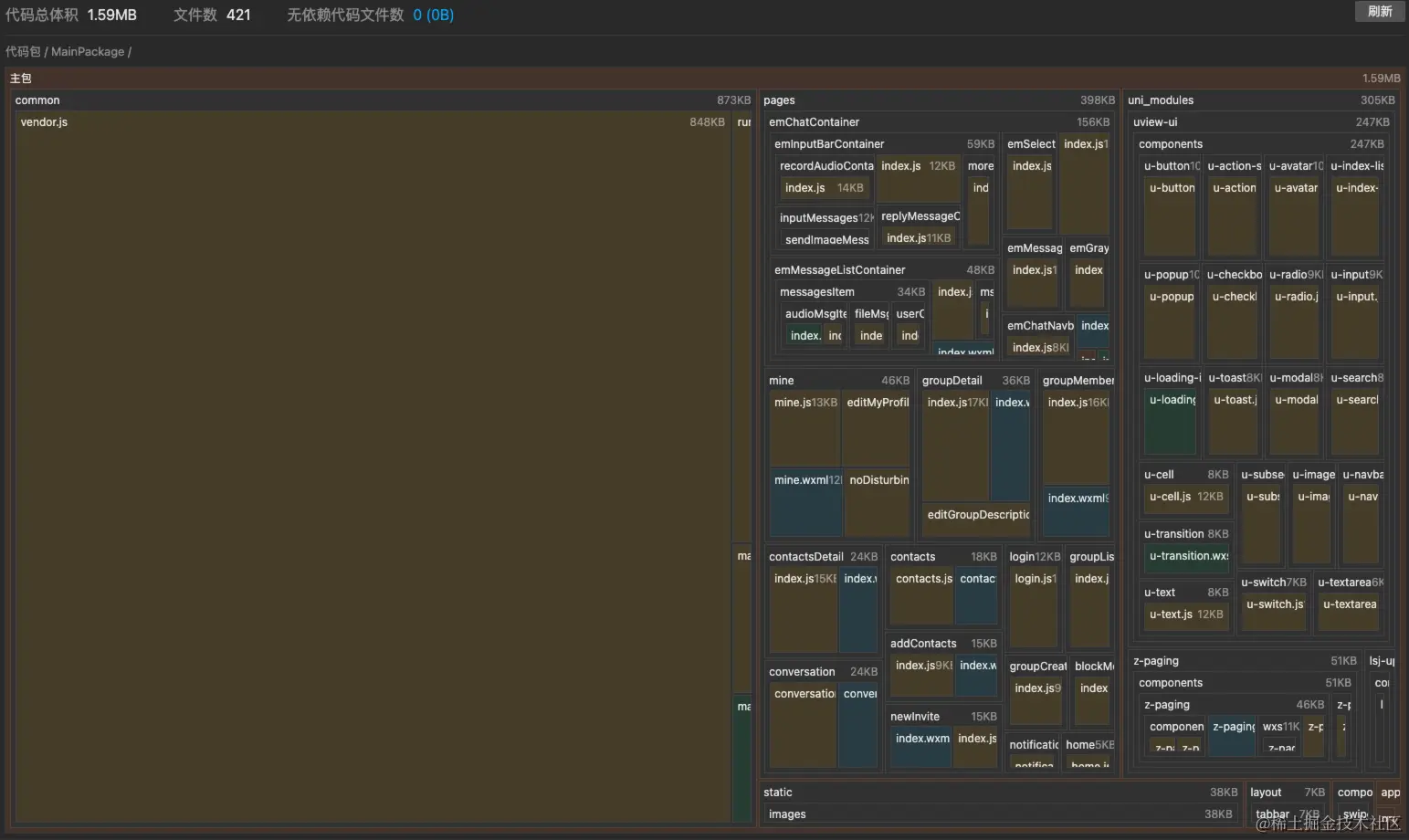This screenshot has width=1409, height=840.
Task: Open the u-switch 7KB block header
Action: point(1273,583)
